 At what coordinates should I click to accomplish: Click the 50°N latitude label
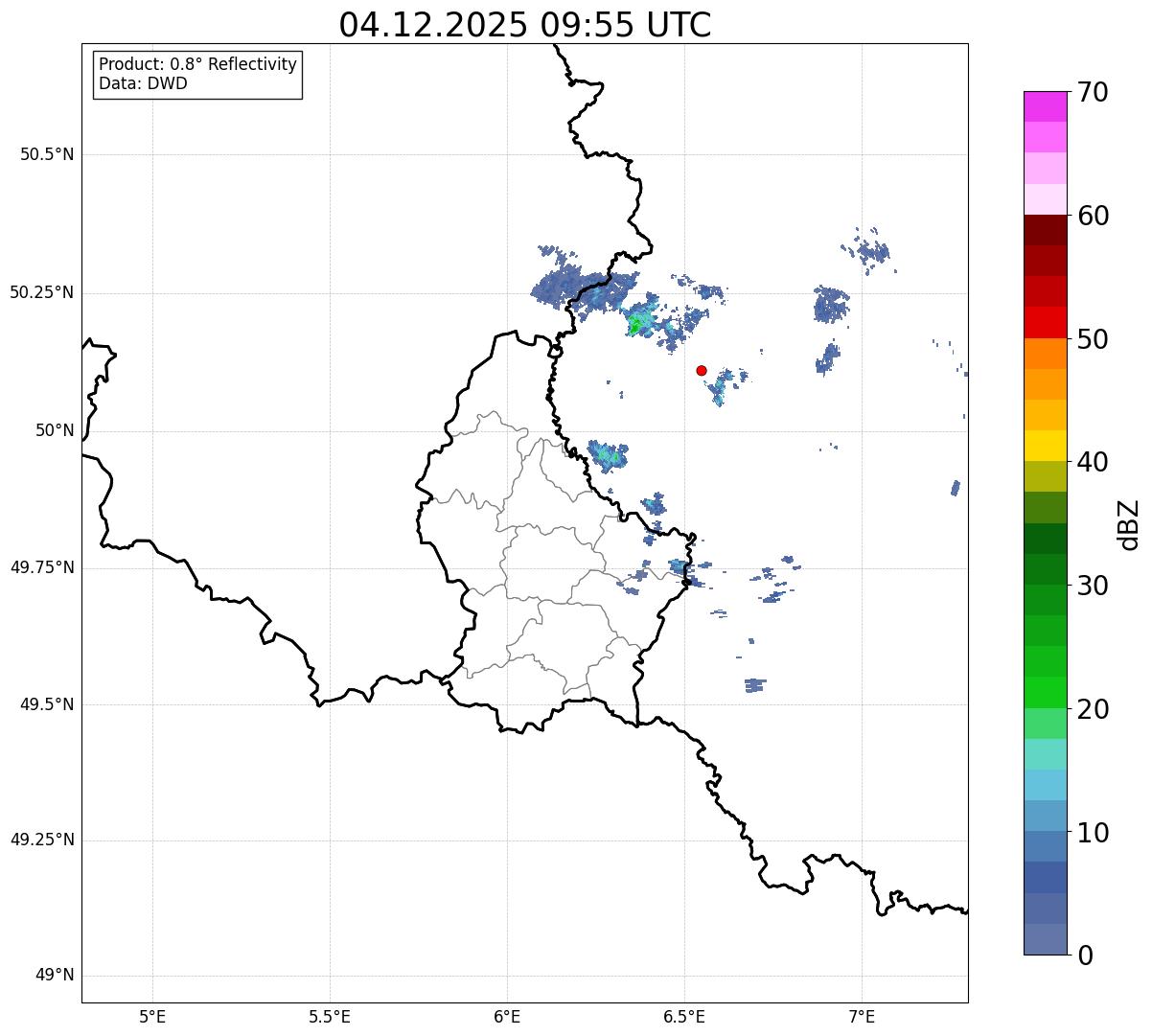(56, 430)
